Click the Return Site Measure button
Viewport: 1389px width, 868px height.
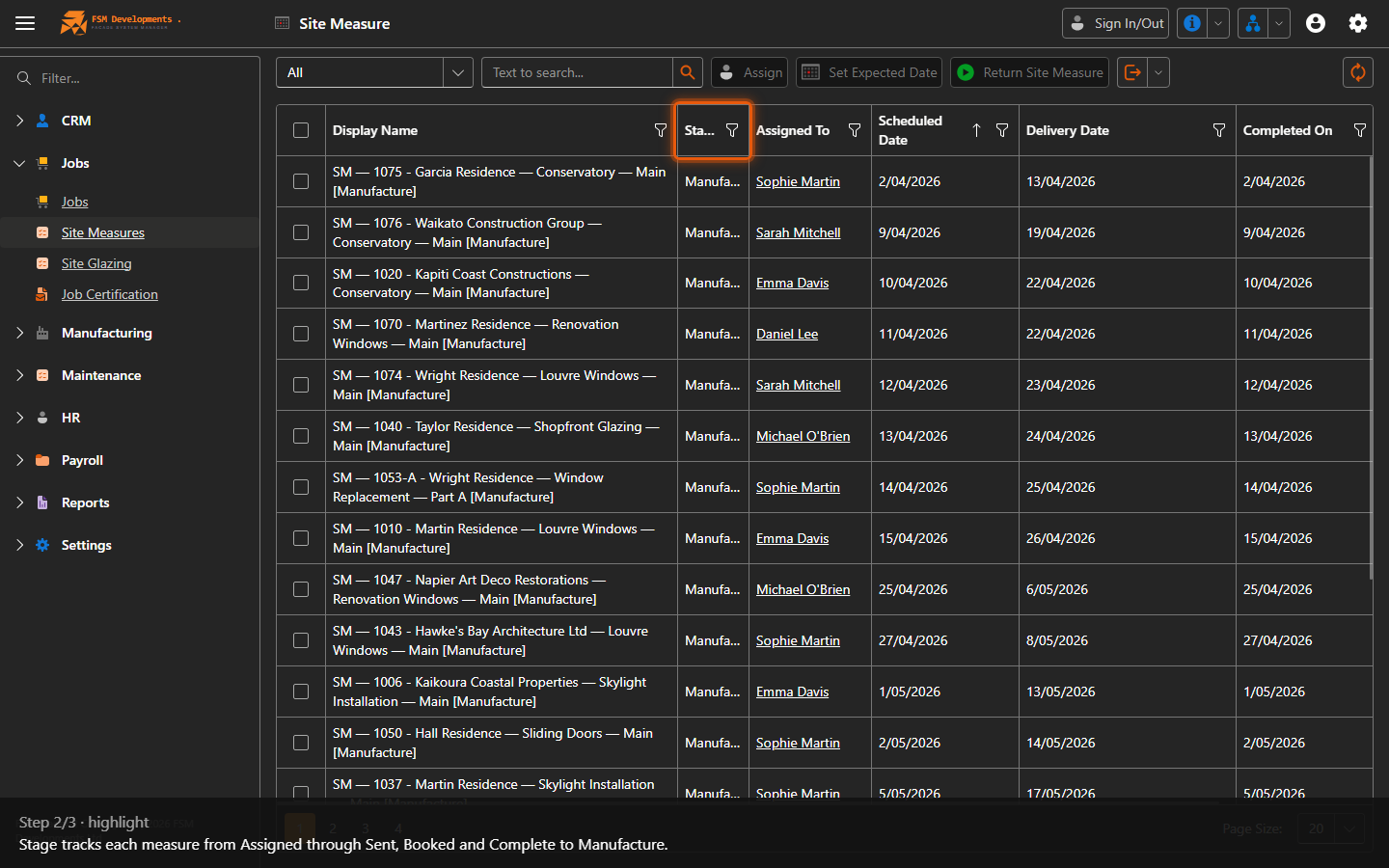1030,72
